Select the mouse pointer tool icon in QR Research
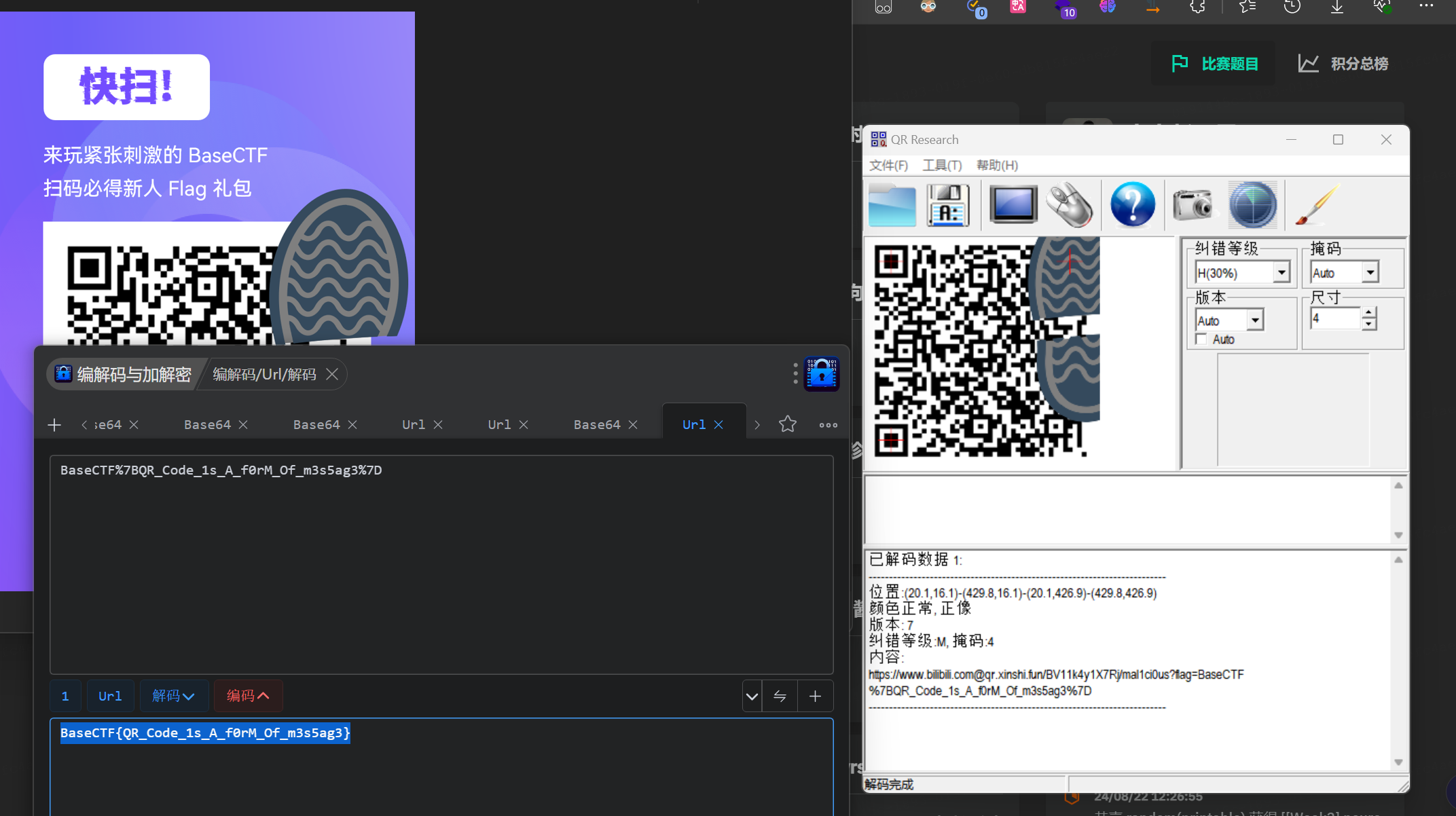This screenshot has width=1456, height=816. click(x=1070, y=205)
